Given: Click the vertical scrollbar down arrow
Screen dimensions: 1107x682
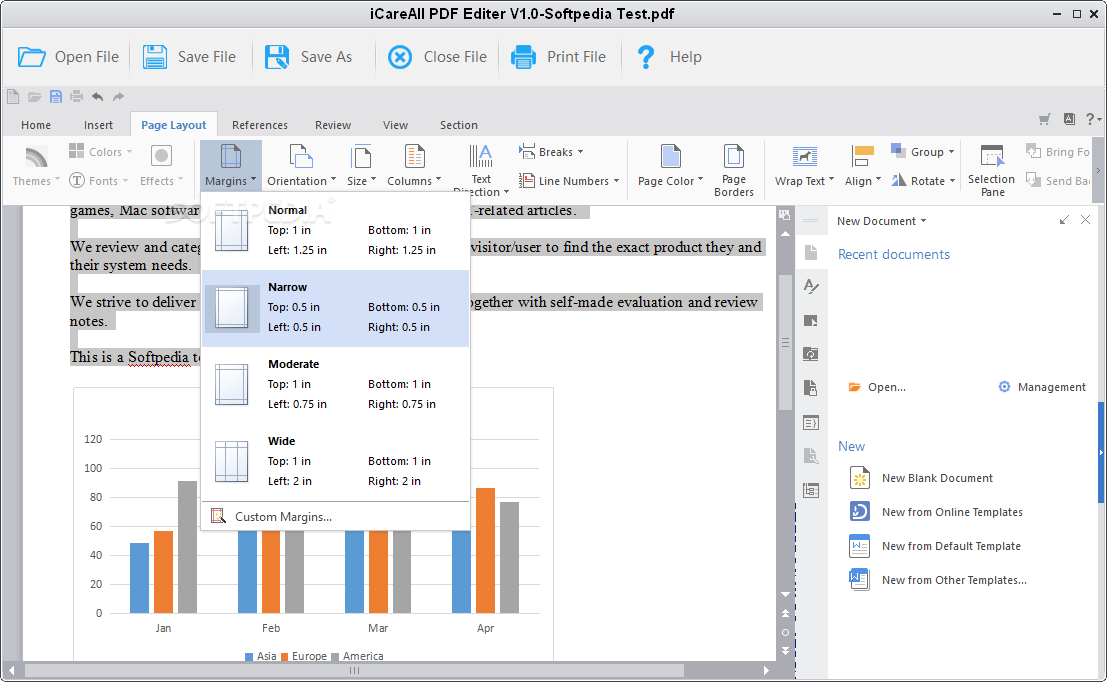Looking at the screenshot, I should click(785, 594).
